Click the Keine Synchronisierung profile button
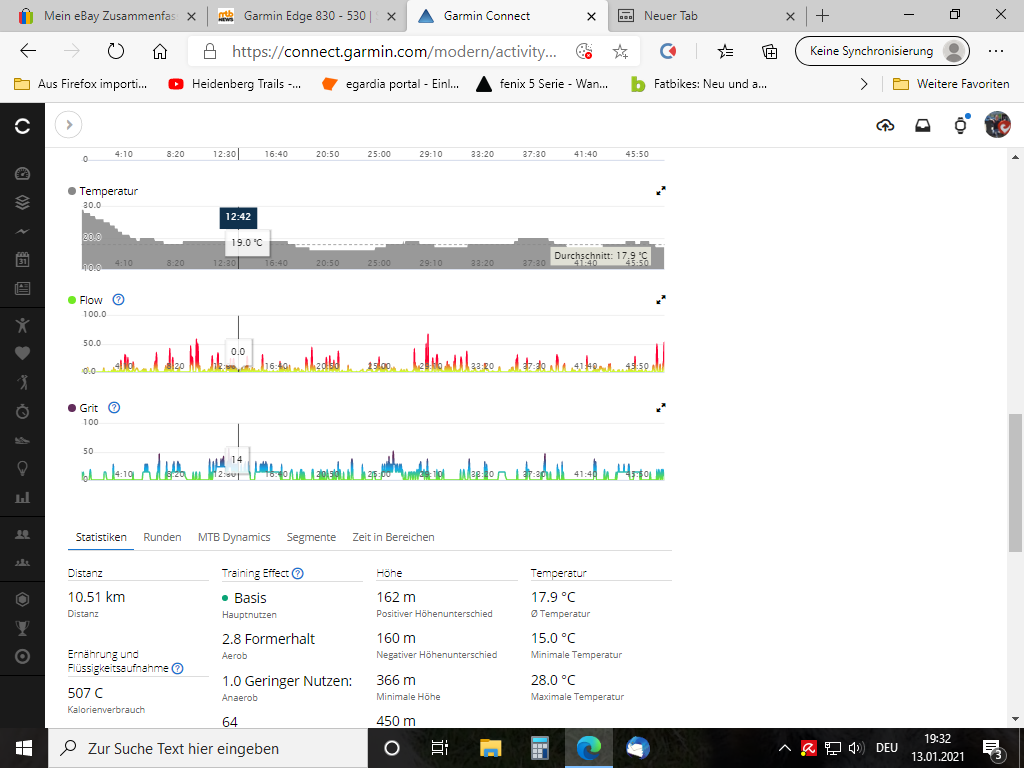The image size is (1024, 768). tap(882, 51)
